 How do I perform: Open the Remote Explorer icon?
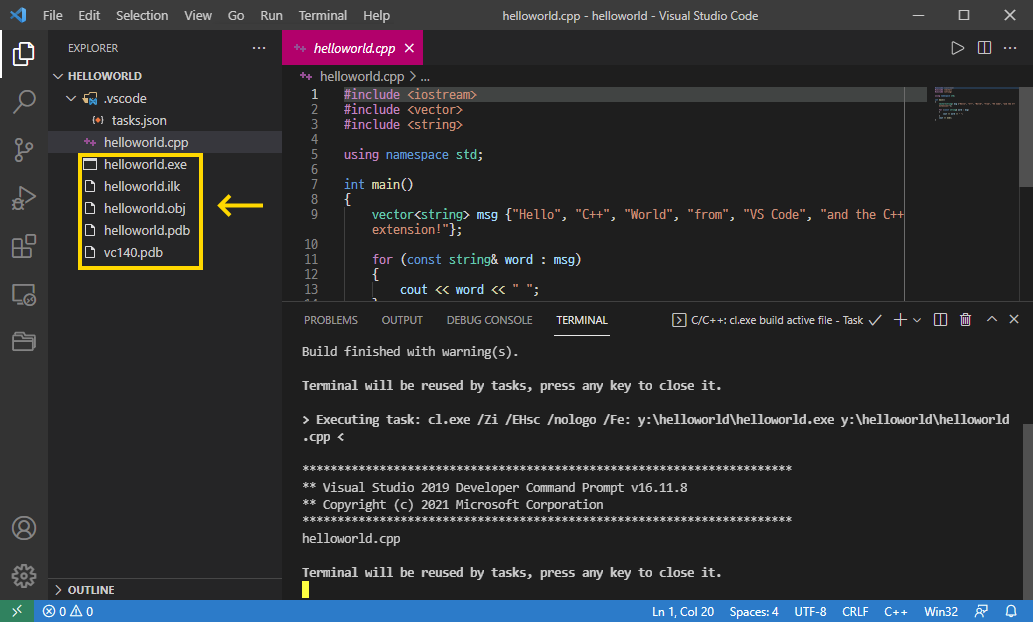point(24,295)
